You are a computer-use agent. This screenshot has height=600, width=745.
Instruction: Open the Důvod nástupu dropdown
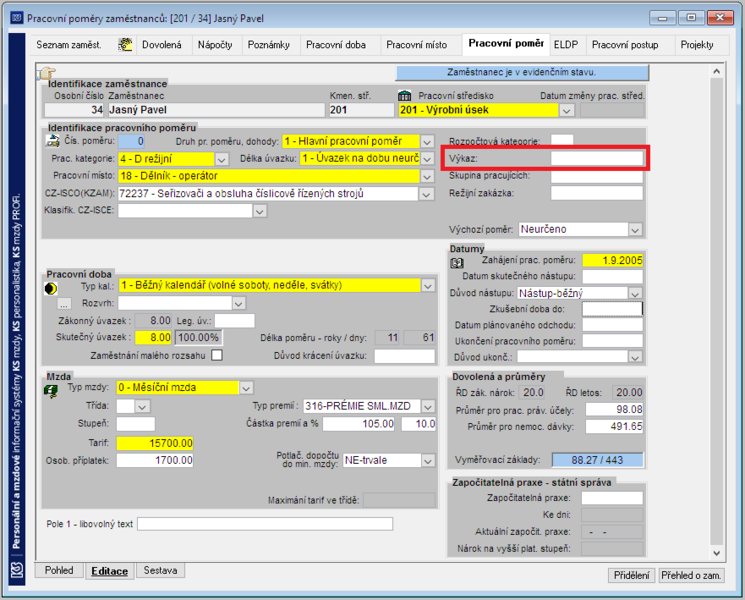[x=635, y=293]
